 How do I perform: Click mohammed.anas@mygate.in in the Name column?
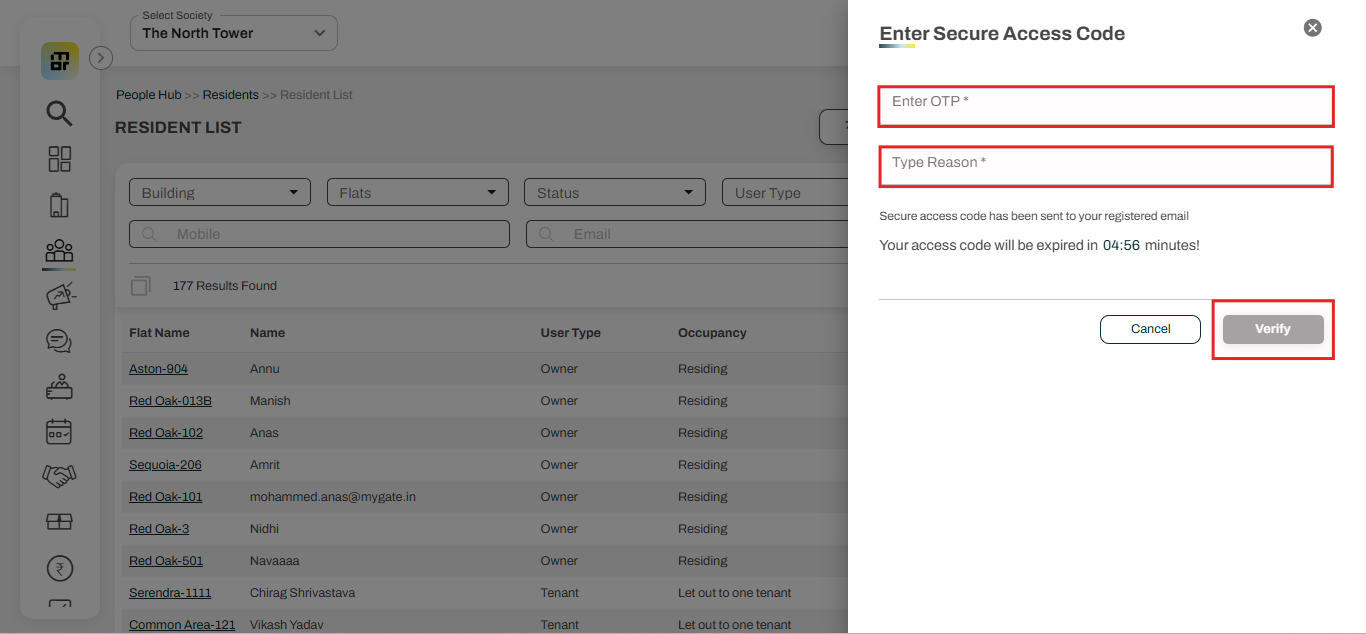(333, 497)
